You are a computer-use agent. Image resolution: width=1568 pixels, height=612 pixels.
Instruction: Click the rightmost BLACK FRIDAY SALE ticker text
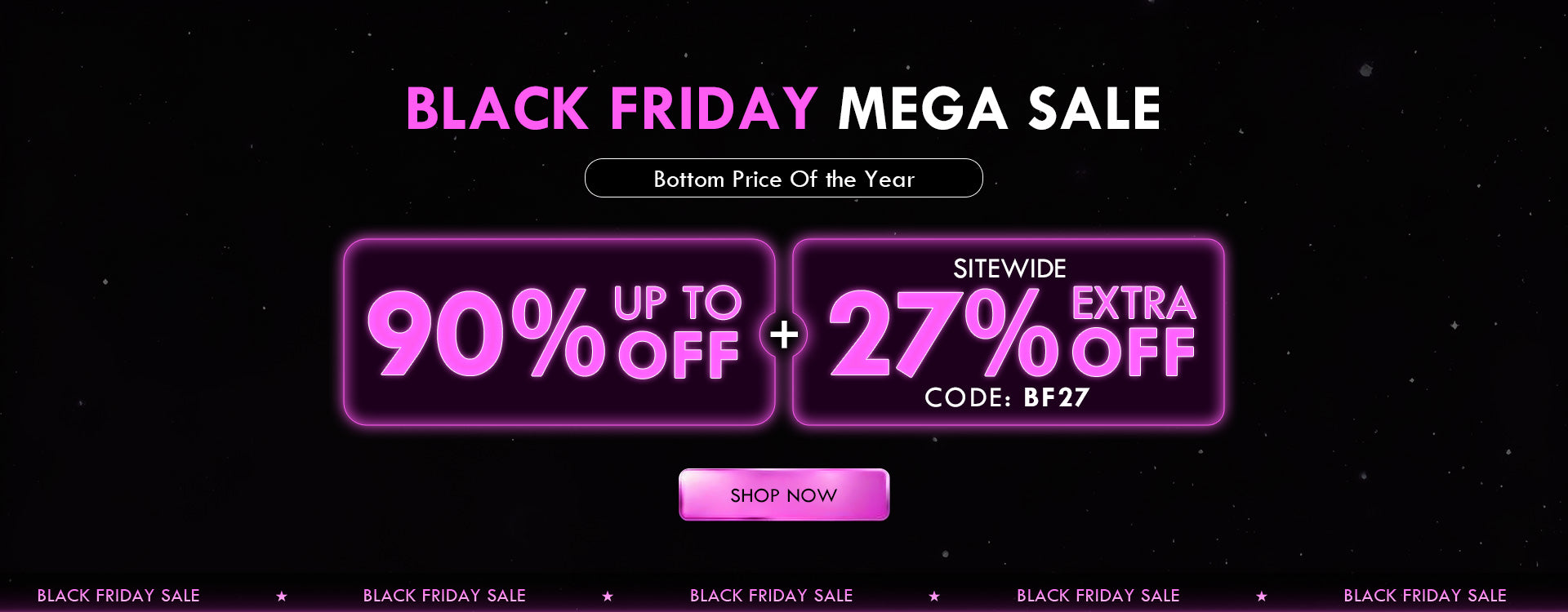(x=1424, y=596)
